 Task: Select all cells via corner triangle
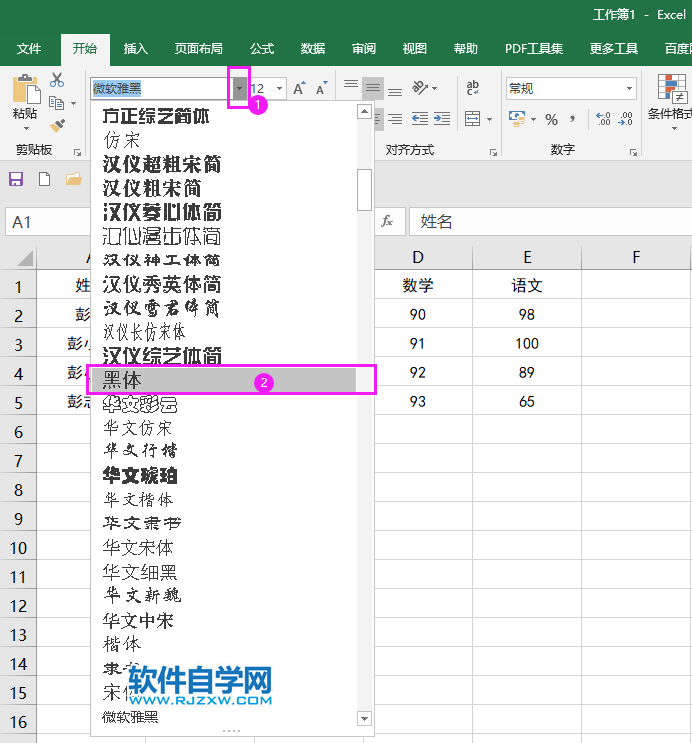point(25,259)
